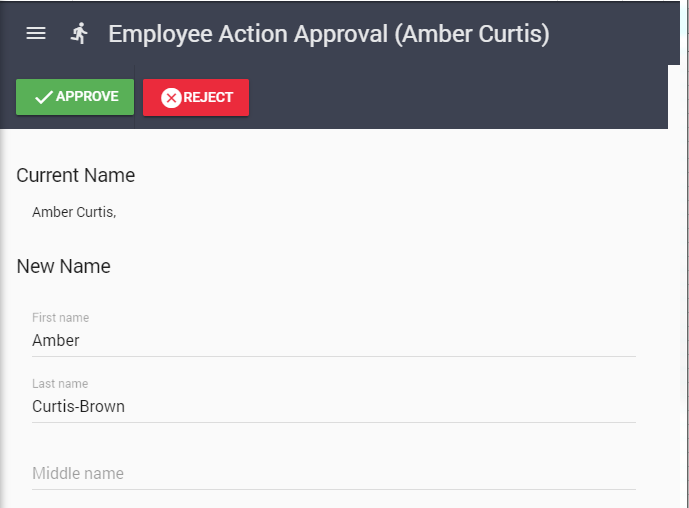Click the New Name section heading
This screenshot has width=689, height=508.
[64, 266]
